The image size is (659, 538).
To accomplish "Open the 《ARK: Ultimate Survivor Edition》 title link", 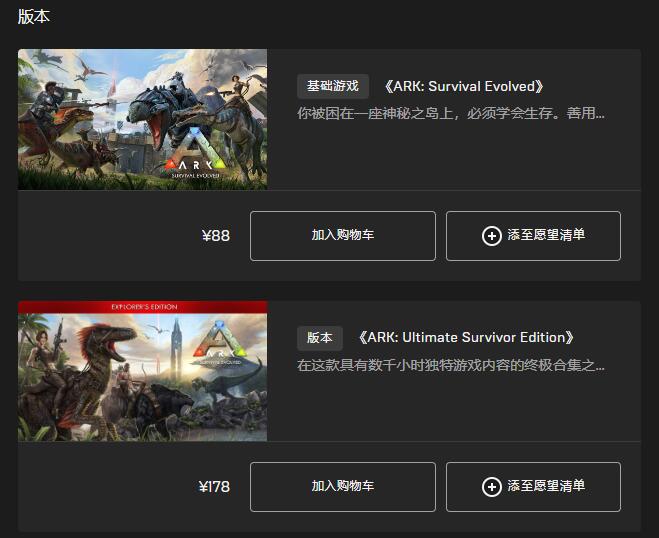I will (x=466, y=338).
